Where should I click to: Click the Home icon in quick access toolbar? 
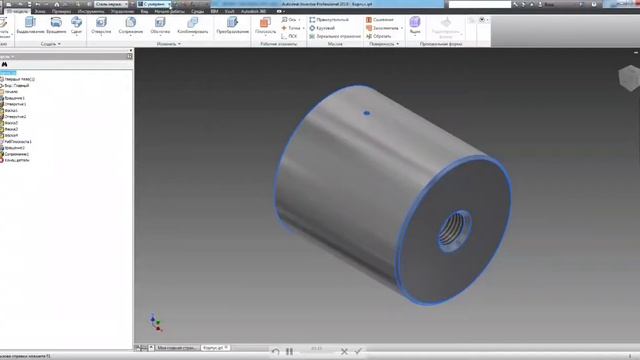(57, 4)
